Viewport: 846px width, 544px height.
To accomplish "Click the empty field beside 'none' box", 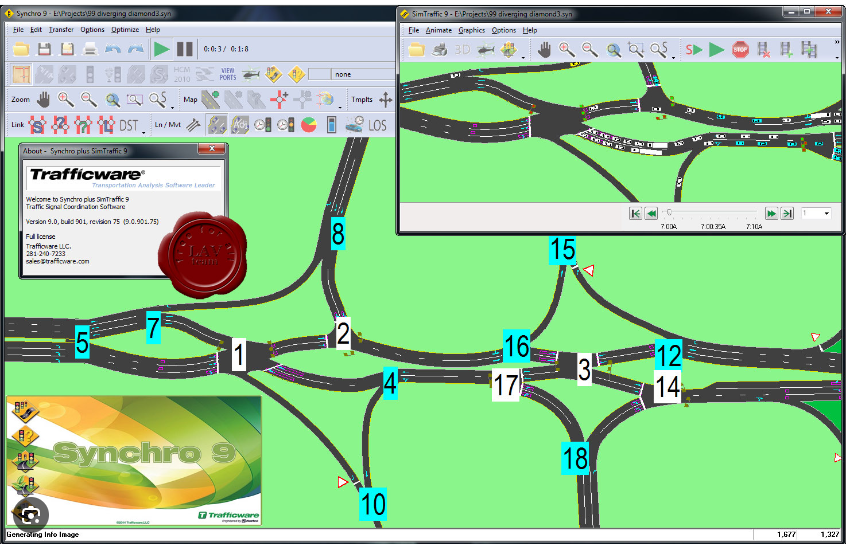I will tap(318, 74).
